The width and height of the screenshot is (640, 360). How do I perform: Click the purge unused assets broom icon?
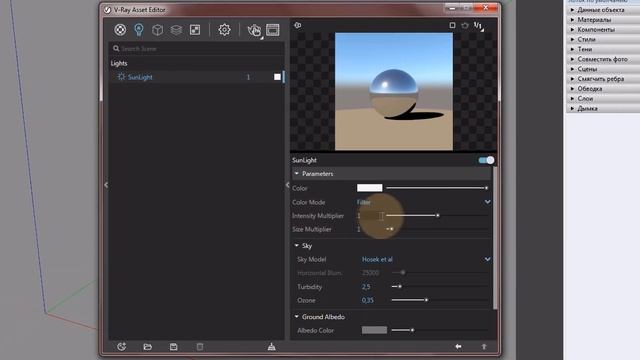click(271, 347)
